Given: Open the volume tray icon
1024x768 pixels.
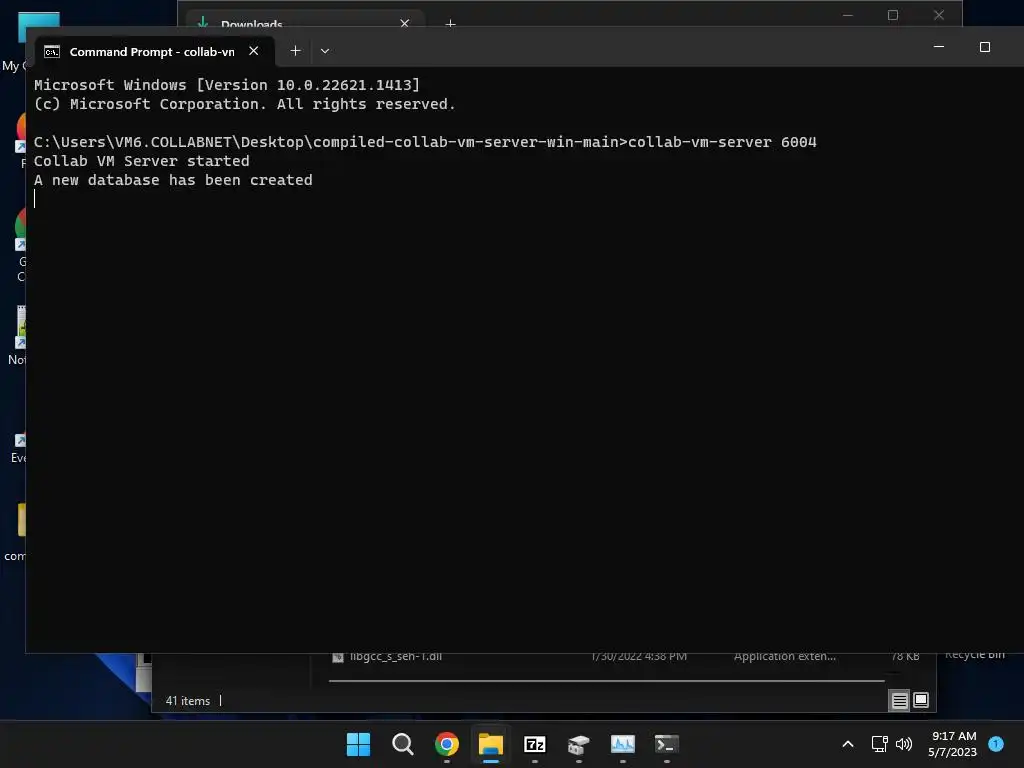Looking at the screenshot, I should point(904,744).
